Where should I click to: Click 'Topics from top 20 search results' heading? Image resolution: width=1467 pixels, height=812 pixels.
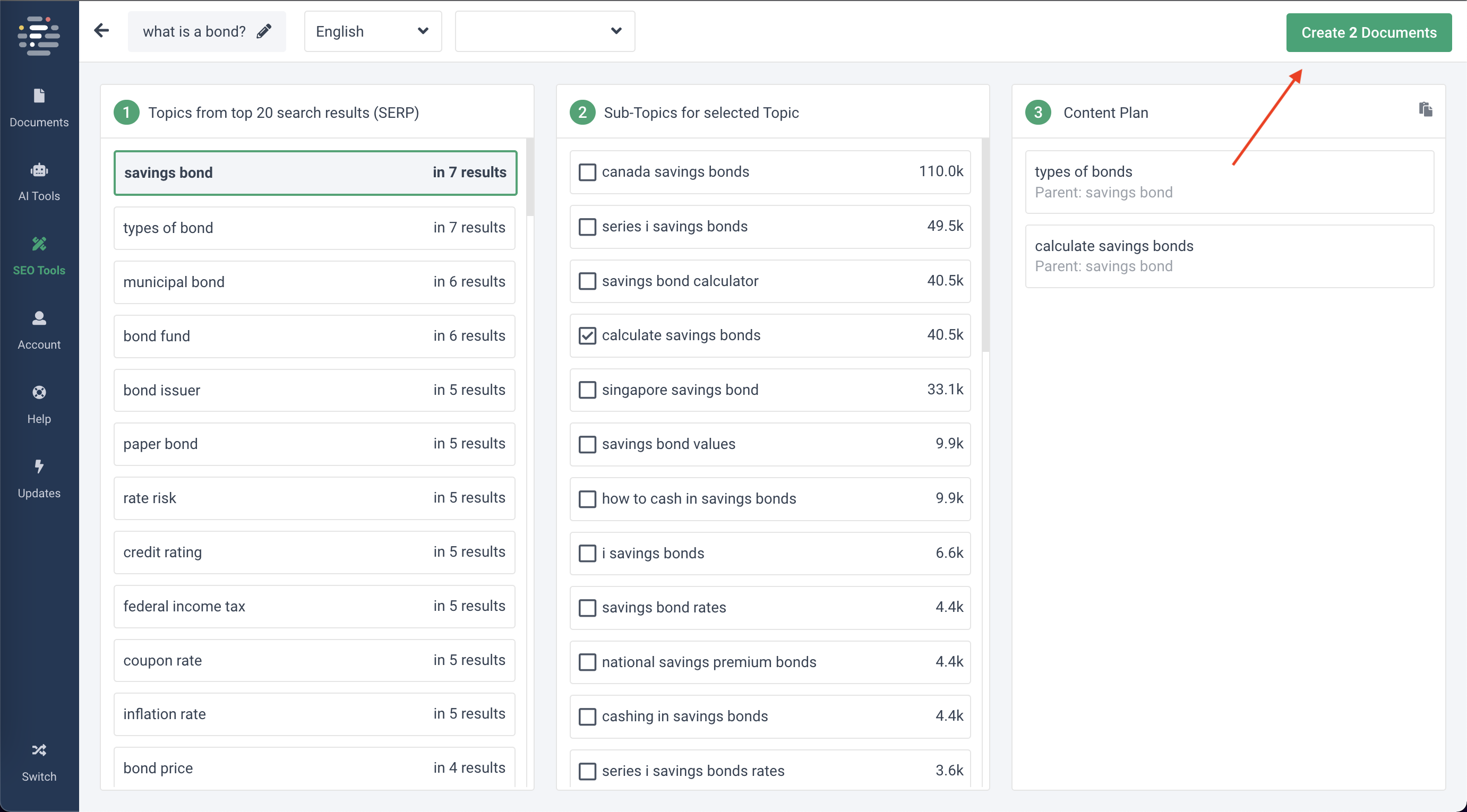tap(284, 113)
